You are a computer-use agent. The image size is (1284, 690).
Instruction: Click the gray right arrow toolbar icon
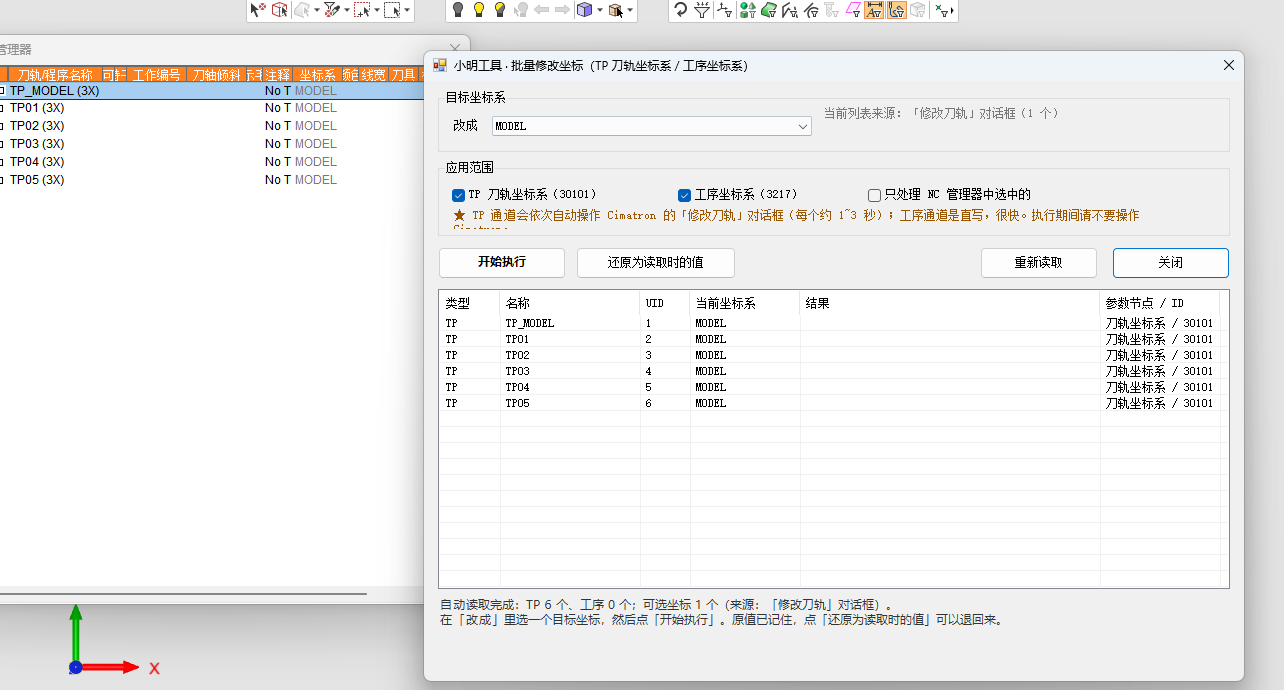pyautogui.click(x=562, y=10)
